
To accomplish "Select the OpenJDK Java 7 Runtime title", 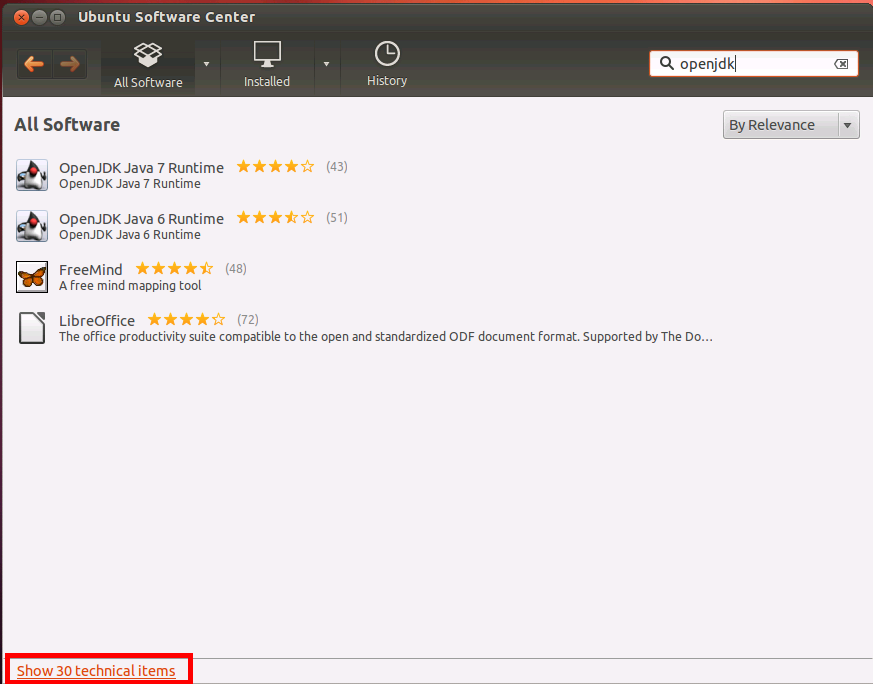I will 141,168.
